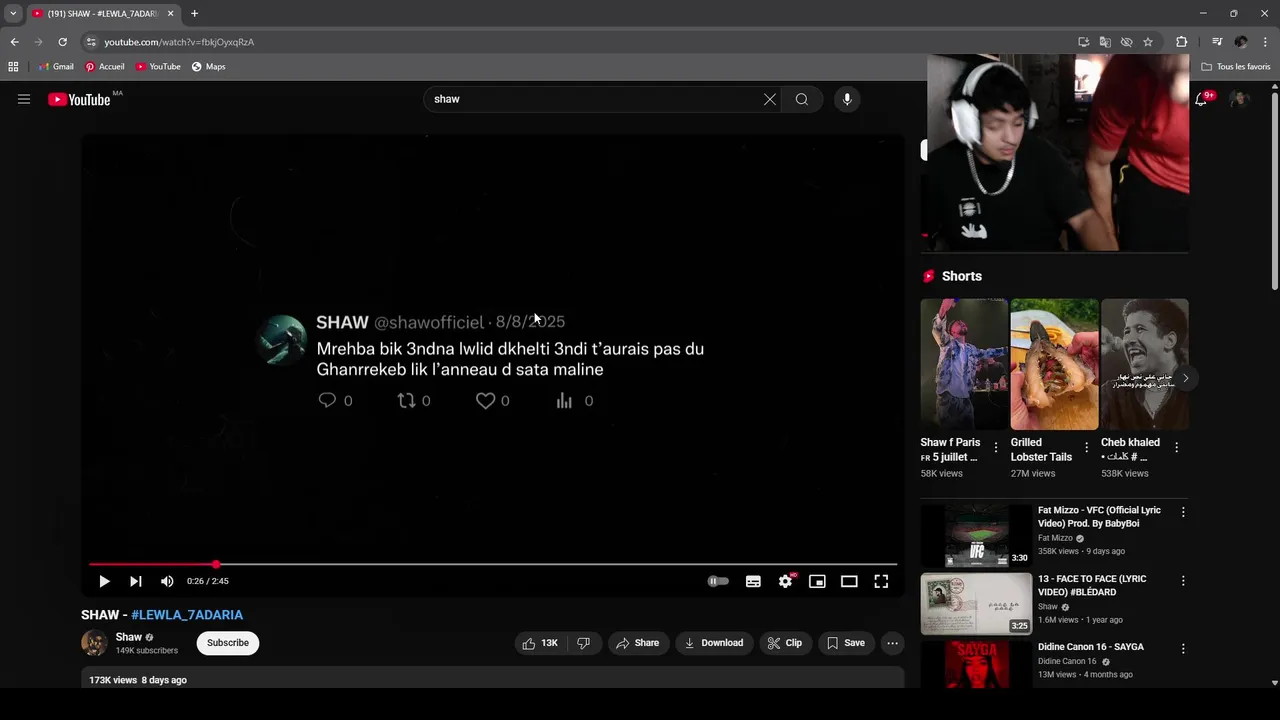Viewport: 1280px width, 720px height.
Task: Show next Shorts with the arrow
Action: pyautogui.click(x=1185, y=378)
